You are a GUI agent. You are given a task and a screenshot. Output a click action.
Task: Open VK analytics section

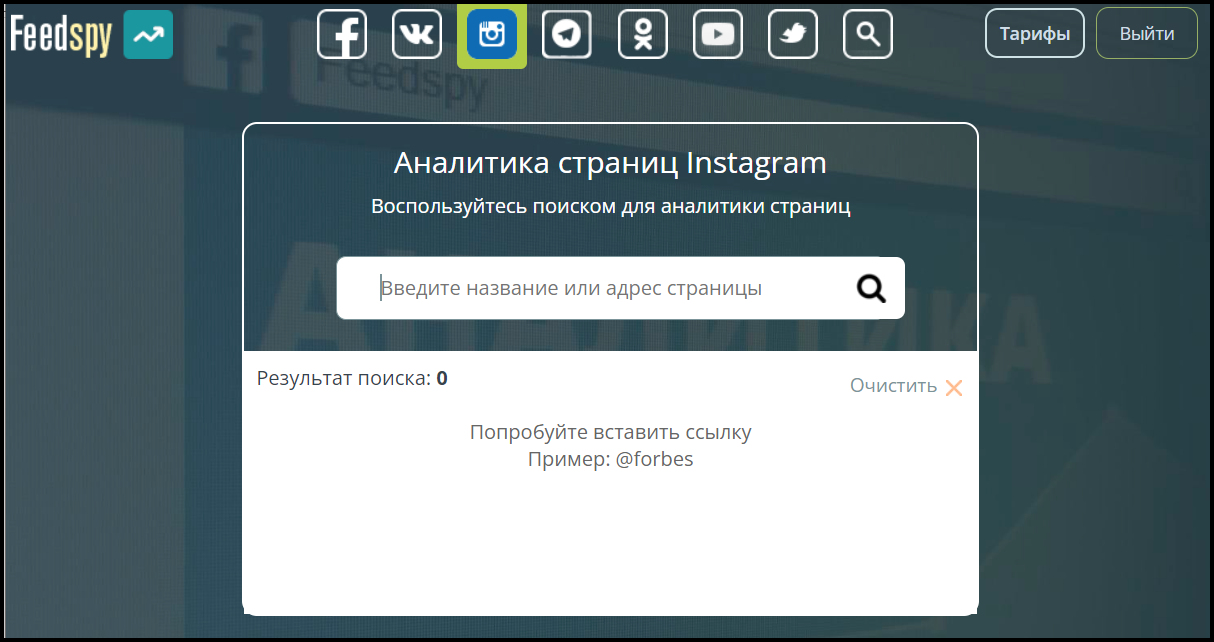click(417, 35)
